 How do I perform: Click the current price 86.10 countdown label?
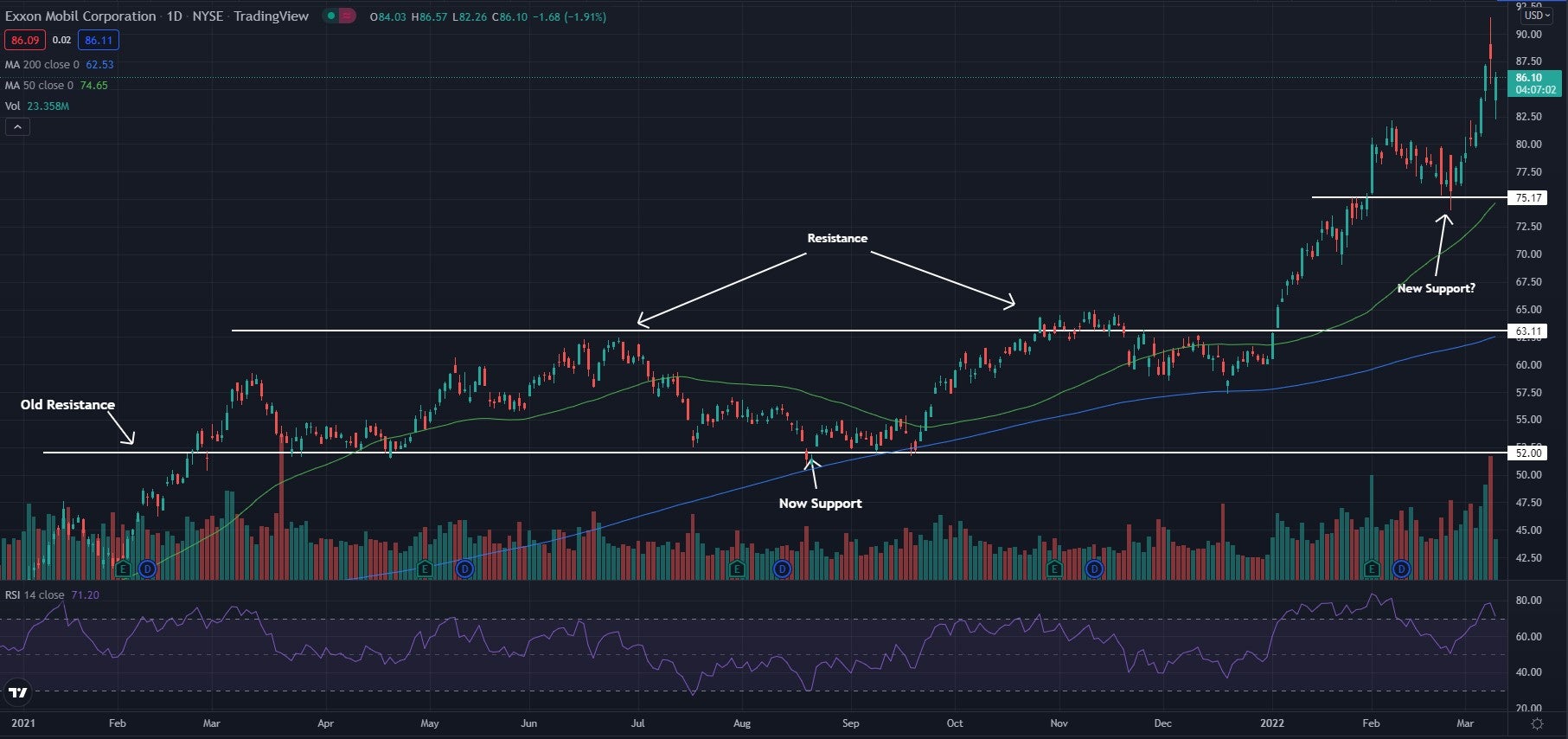tap(1534, 83)
